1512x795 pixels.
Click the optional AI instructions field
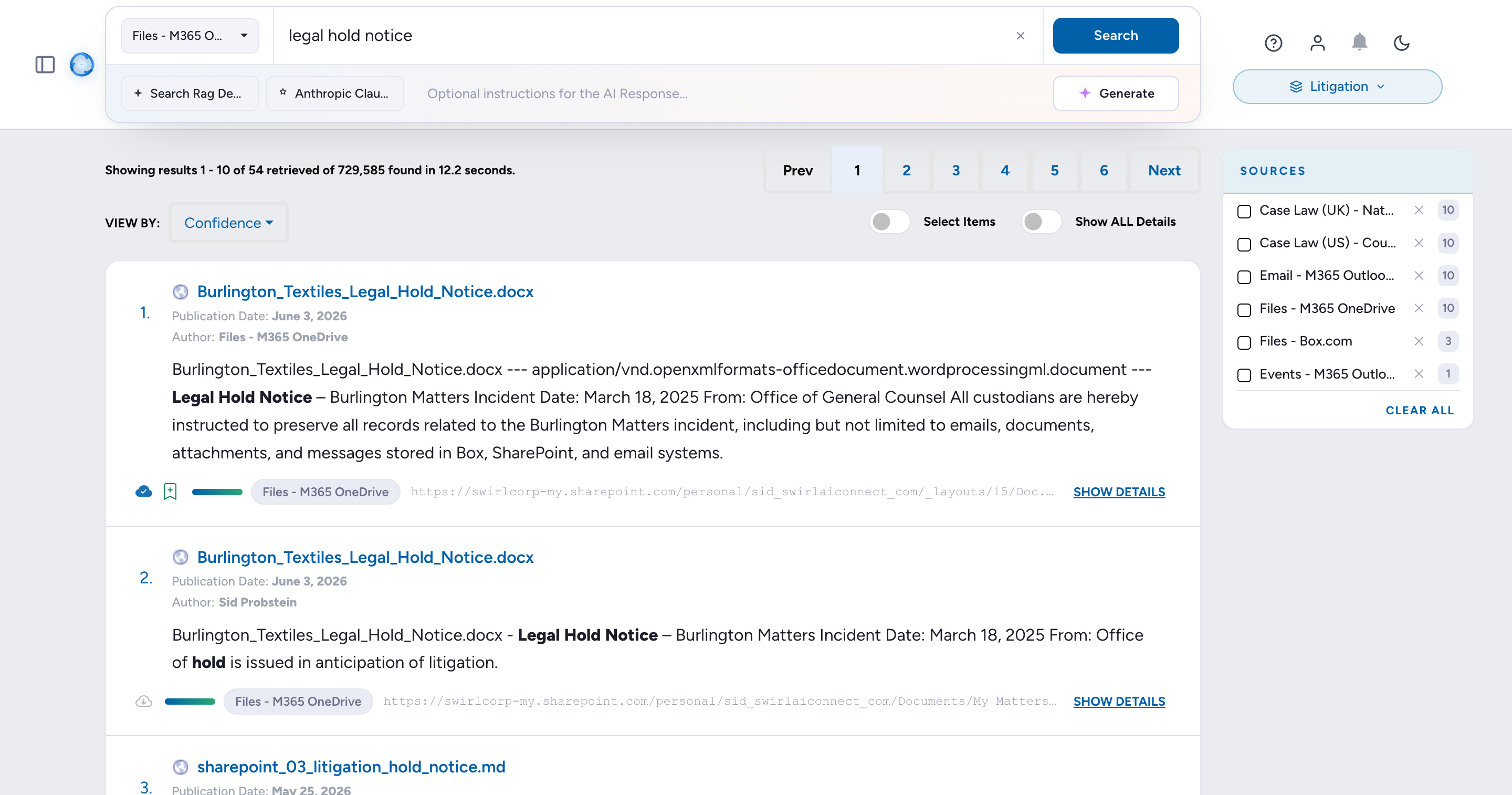[734, 93]
